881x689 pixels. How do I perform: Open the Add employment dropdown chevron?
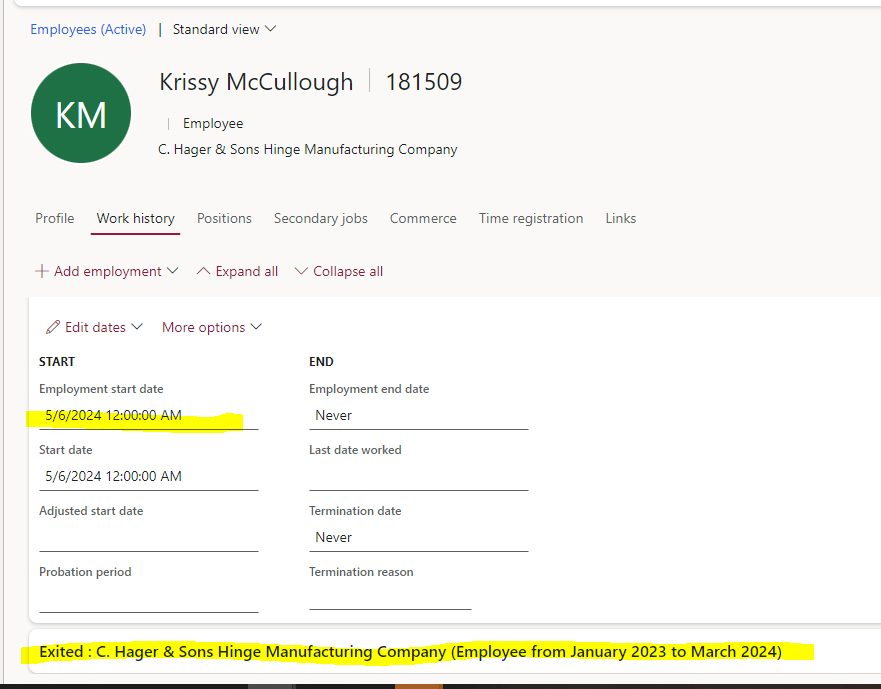click(173, 271)
